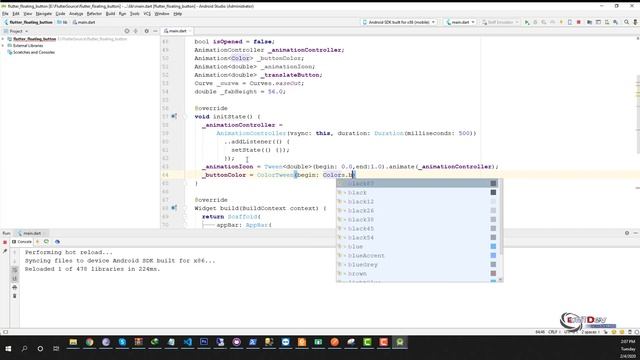Select blue completion suggestion
Screen dimensions: 640x360
click(416, 247)
